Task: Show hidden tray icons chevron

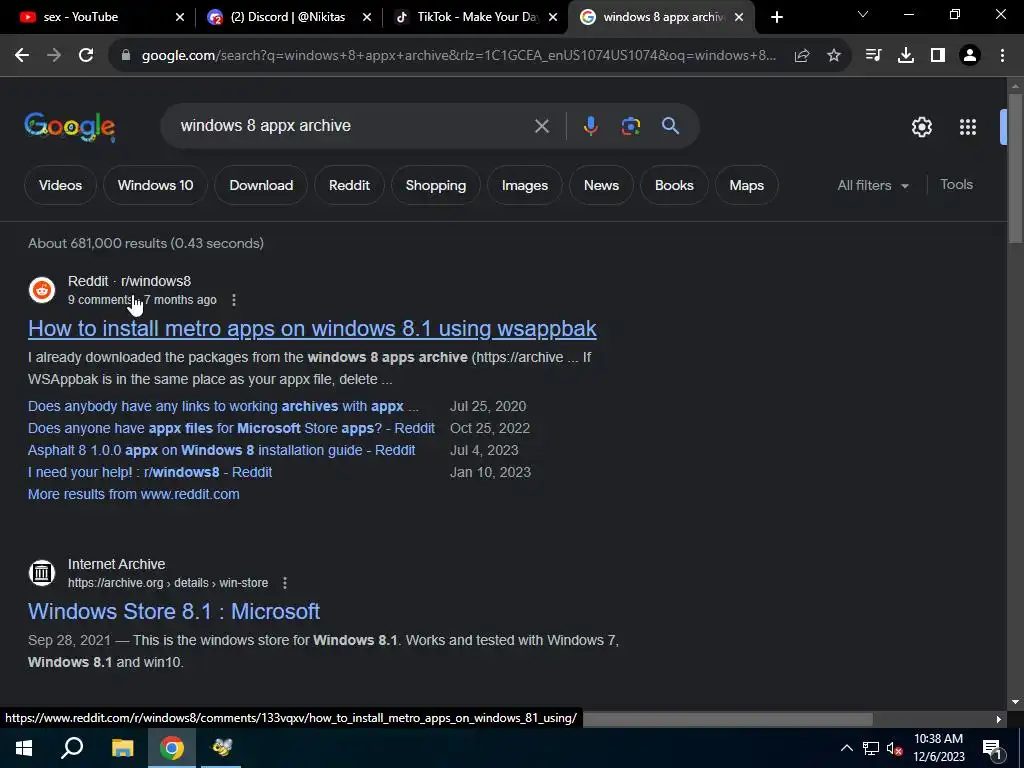Action: point(846,748)
